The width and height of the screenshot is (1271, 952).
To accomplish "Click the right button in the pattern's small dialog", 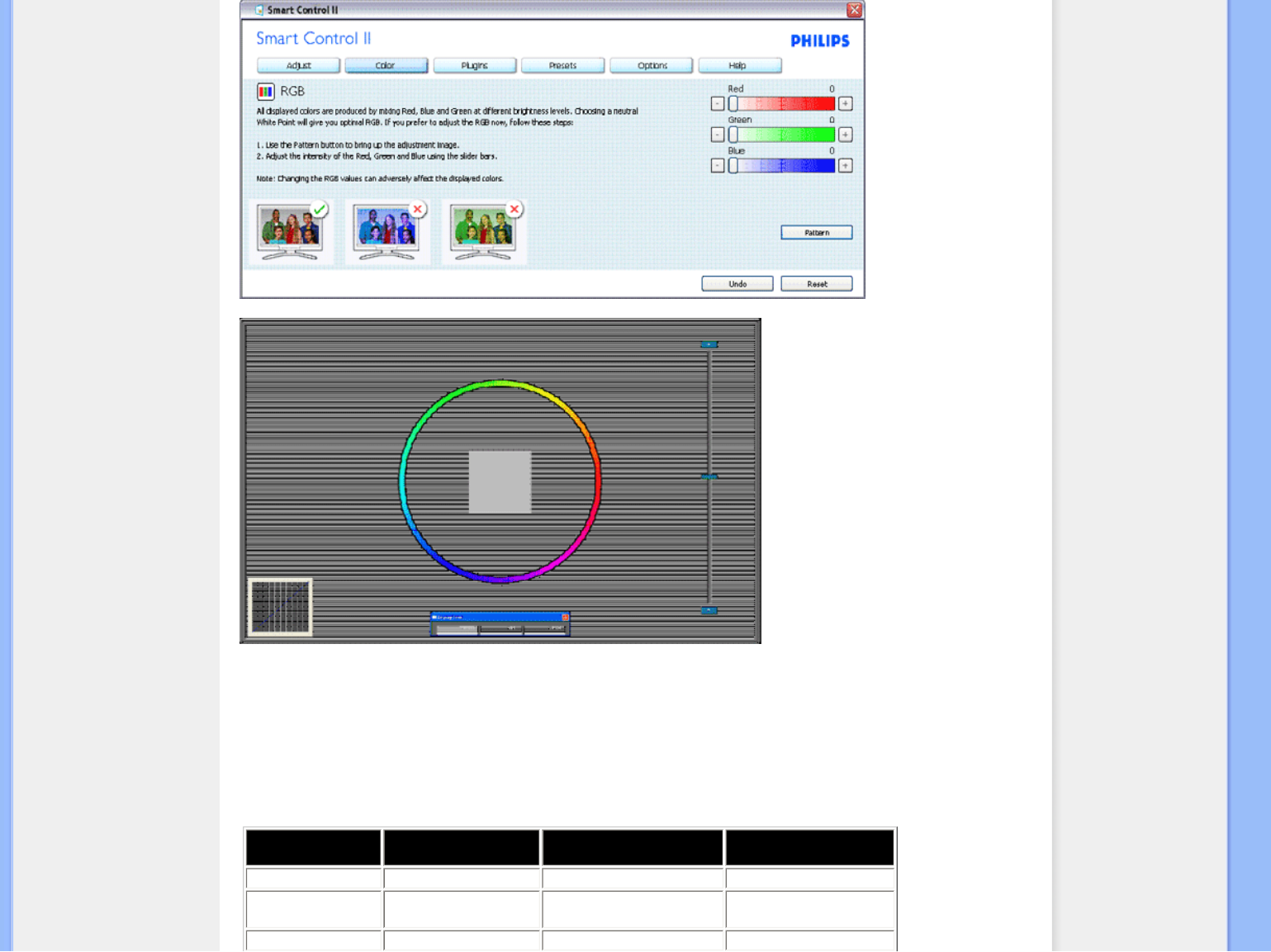I will coord(545,629).
